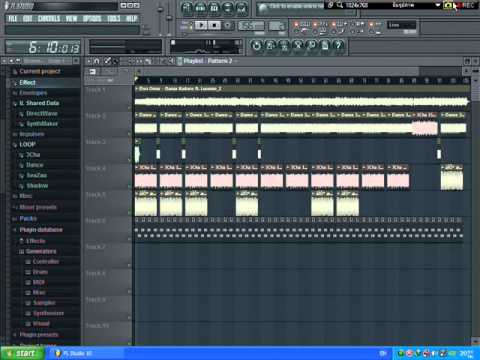Toggle mute light on Track 3
This screenshot has width=480, height=360.
129,160
